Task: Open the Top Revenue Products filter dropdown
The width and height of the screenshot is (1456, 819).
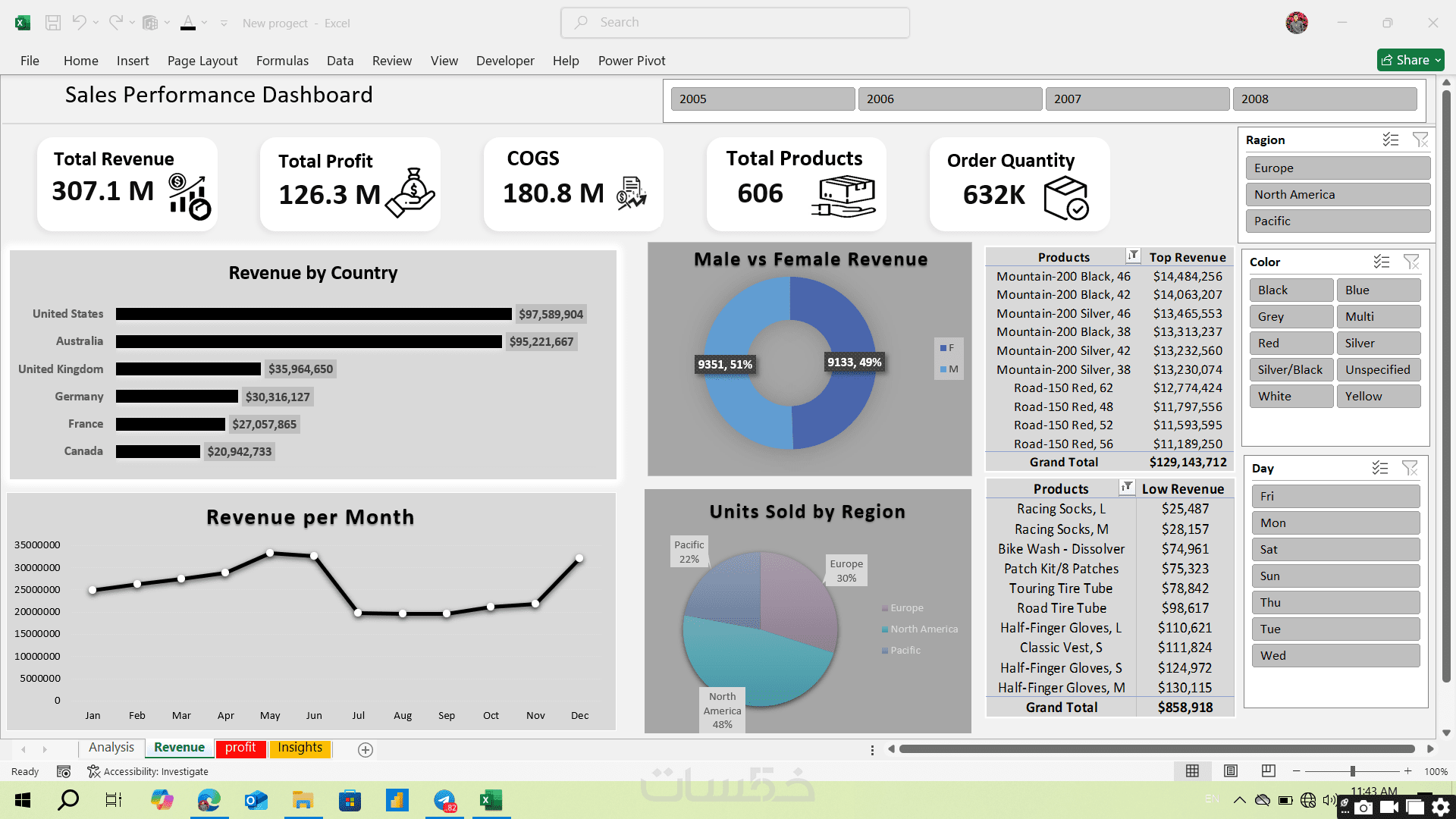Action: point(1132,256)
